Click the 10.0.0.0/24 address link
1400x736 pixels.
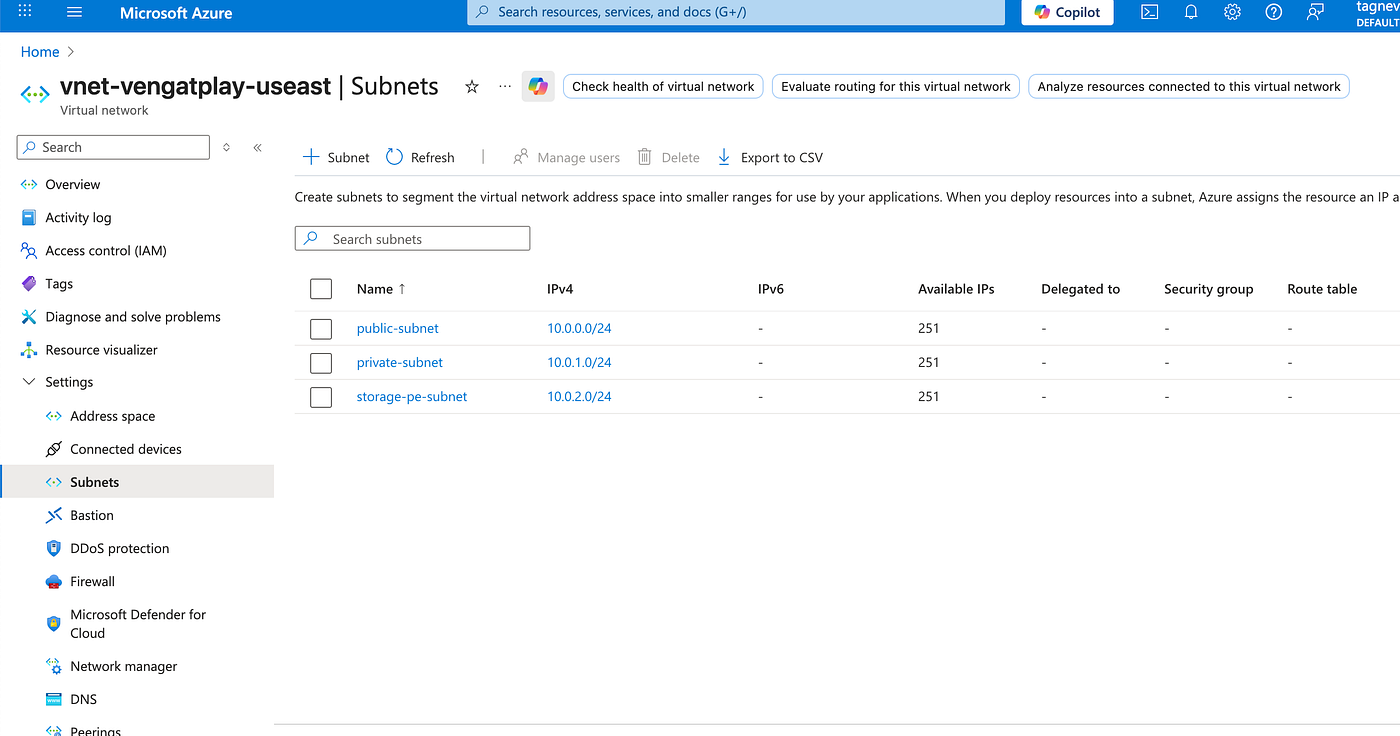coord(579,329)
